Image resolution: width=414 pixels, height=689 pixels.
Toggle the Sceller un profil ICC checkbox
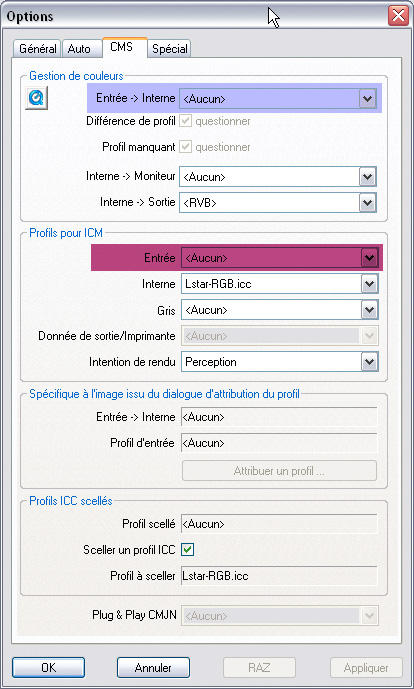point(188,549)
